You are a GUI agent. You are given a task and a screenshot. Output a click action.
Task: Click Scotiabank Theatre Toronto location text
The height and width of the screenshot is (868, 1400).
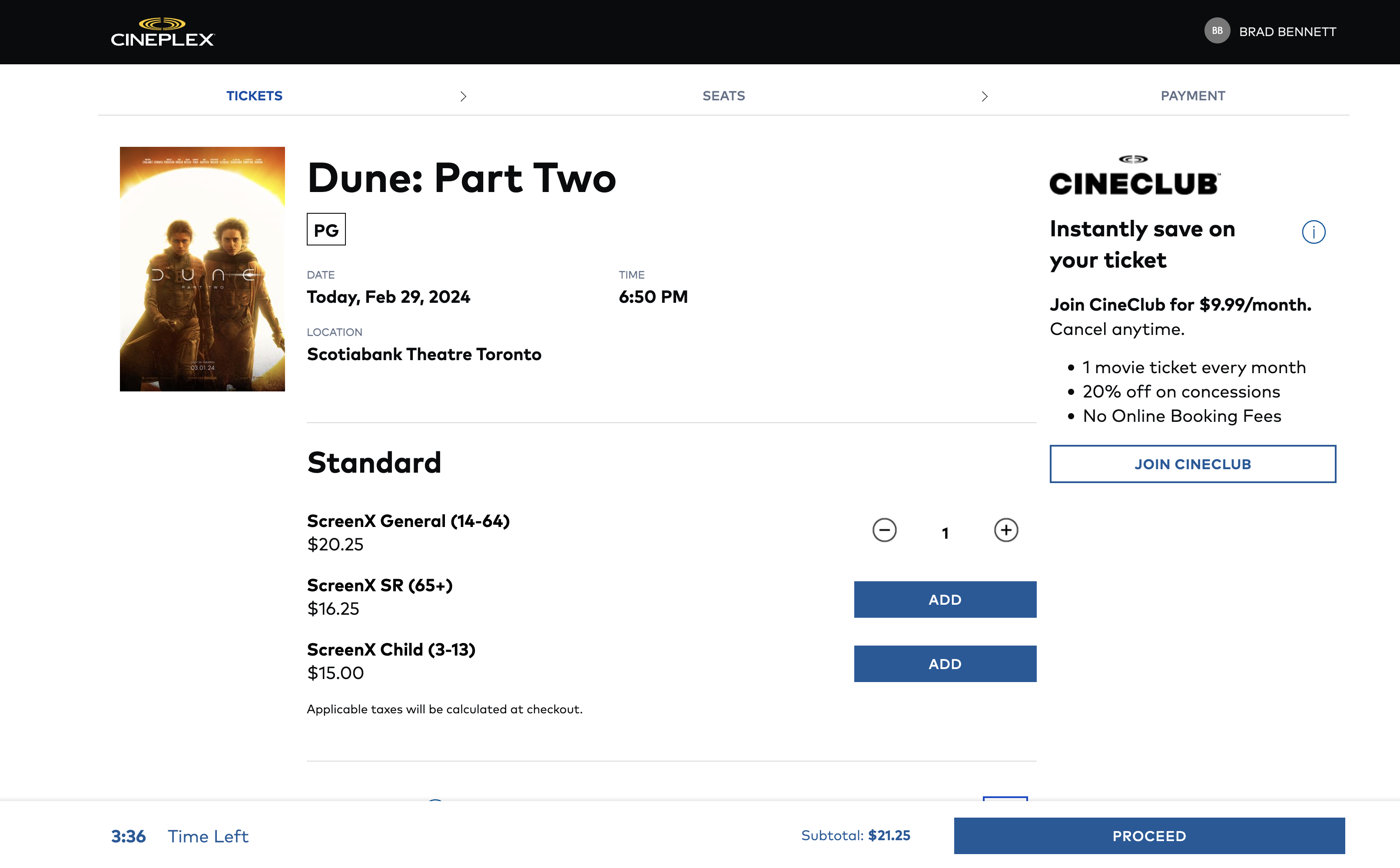click(x=424, y=354)
